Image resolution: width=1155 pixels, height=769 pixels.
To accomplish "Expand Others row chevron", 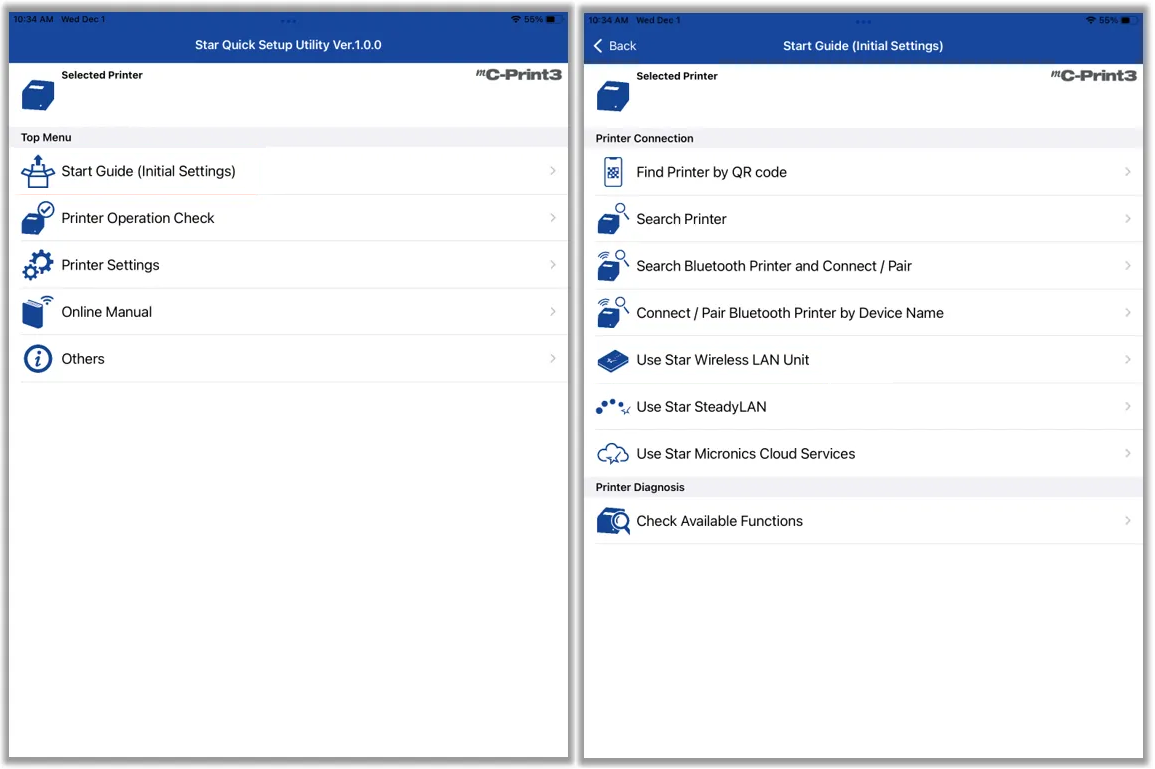I will coord(552,359).
